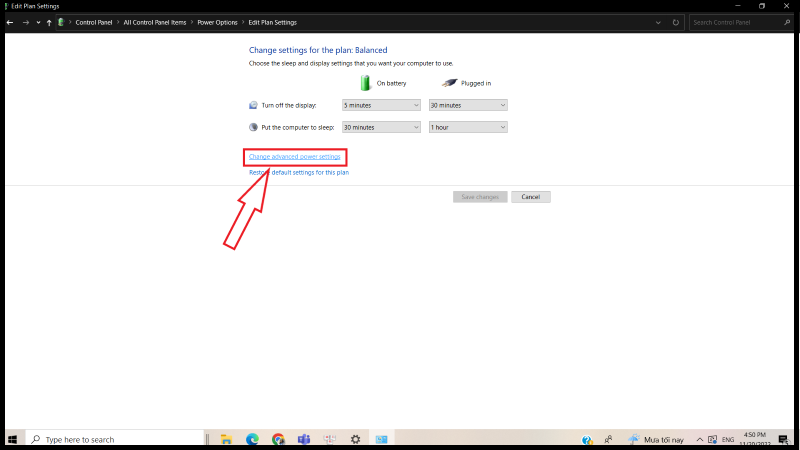This screenshot has height=450, width=800.
Task: Open Control Panel breadcrumb
Action: click(94, 22)
